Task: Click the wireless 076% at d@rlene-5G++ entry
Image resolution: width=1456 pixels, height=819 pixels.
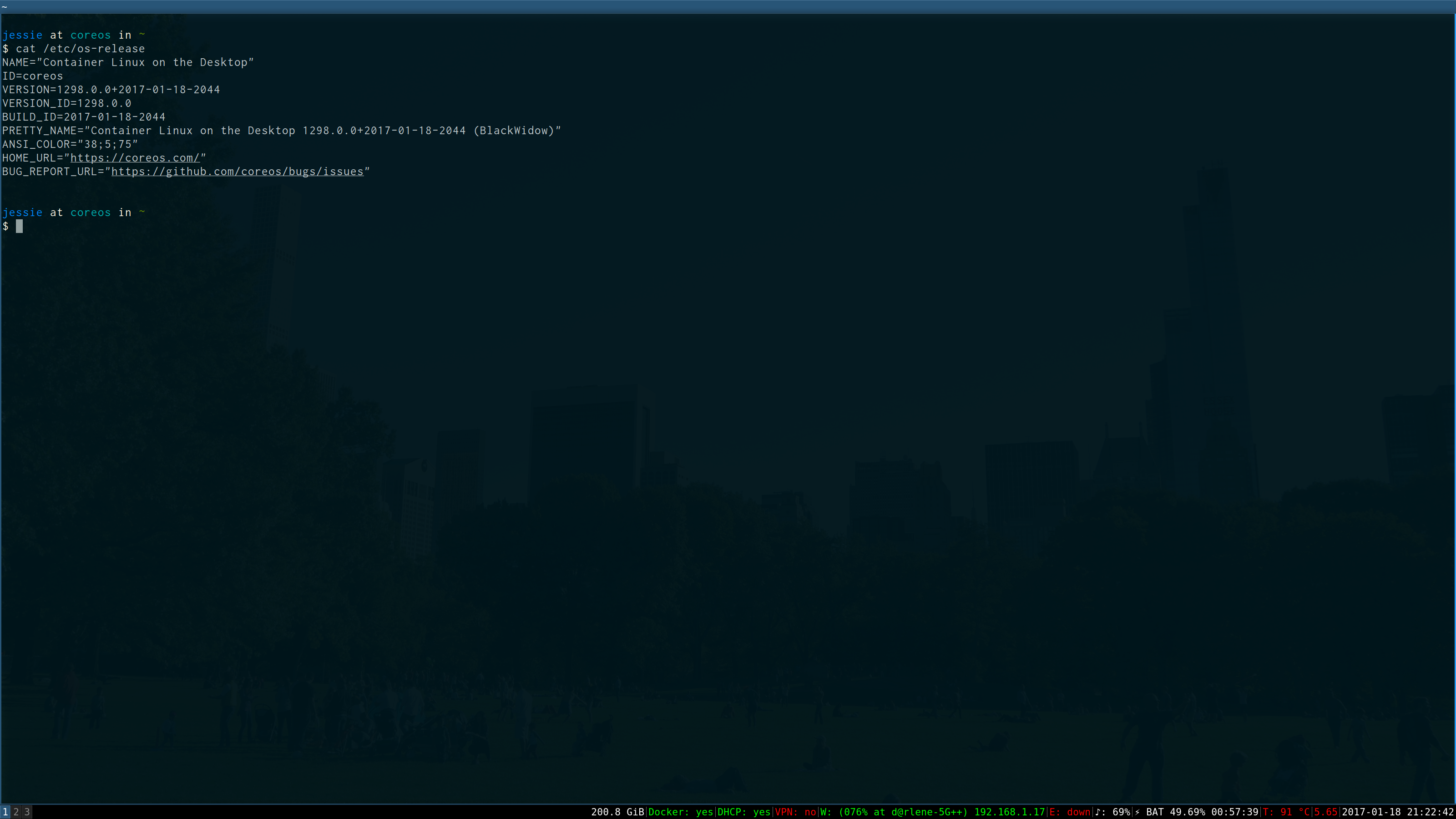Action: point(933,812)
